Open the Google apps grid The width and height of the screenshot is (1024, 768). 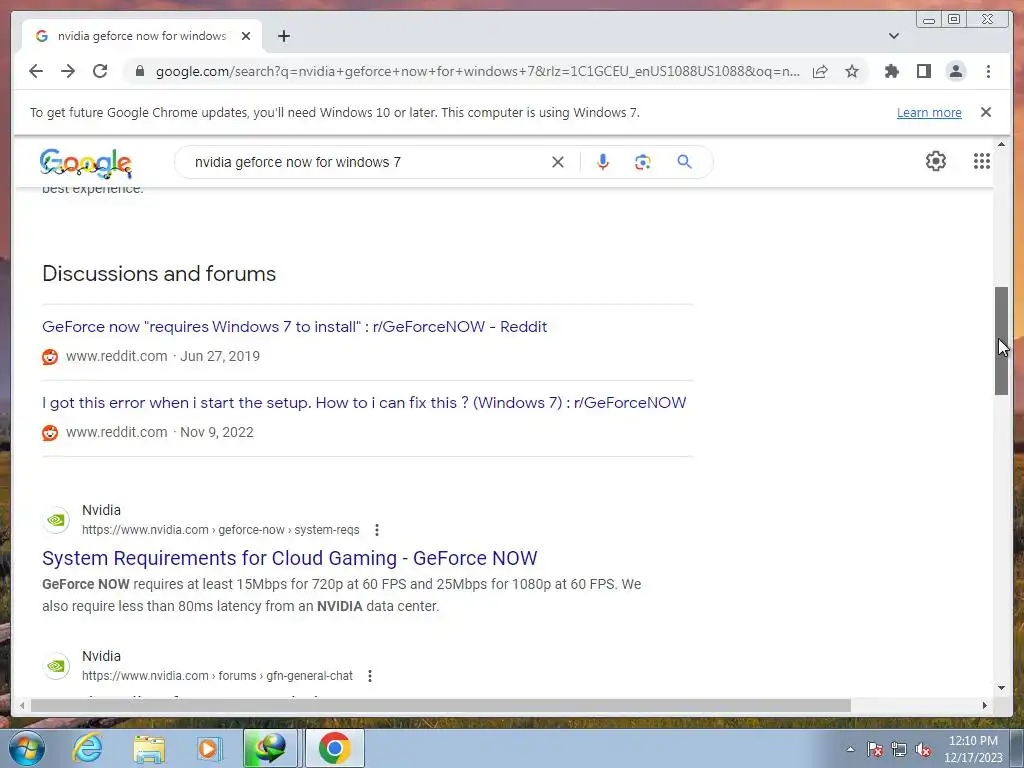coord(982,161)
